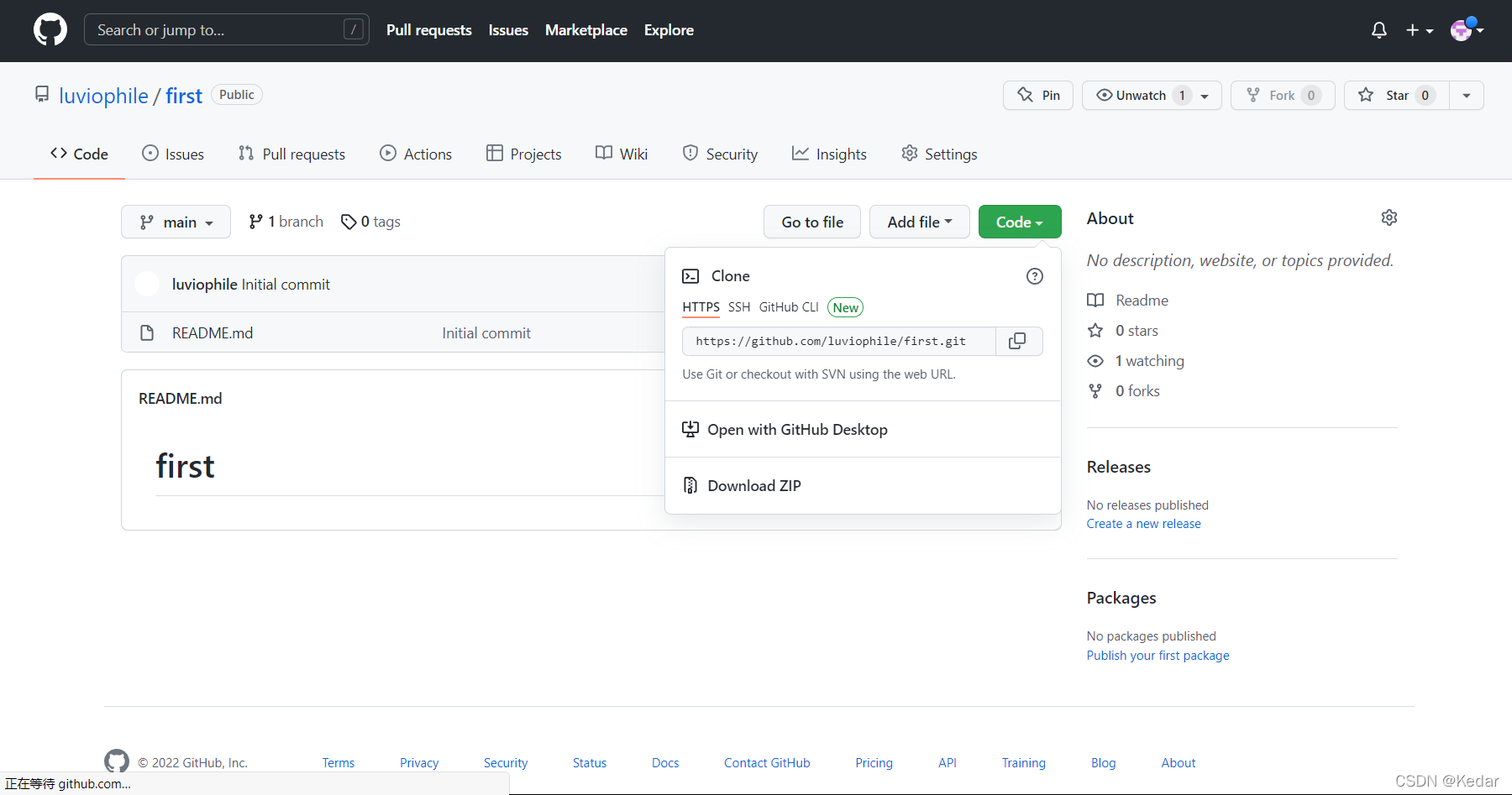Open Pull requests in the top navigation
The width and height of the screenshot is (1512, 795).
(429, 30)
